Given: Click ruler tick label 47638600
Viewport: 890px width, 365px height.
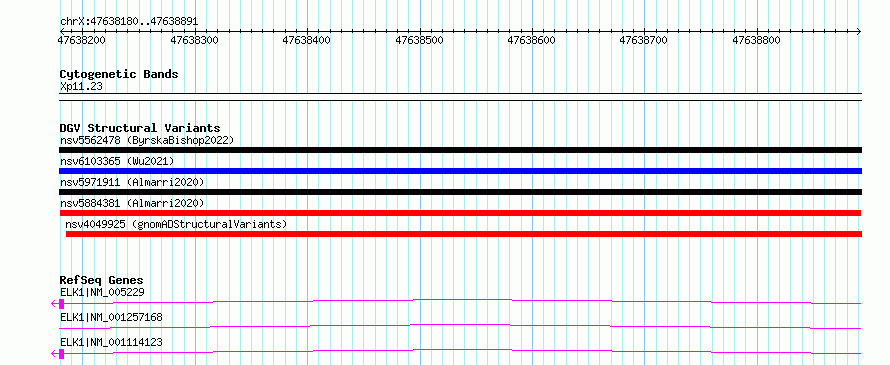Looking at the screenshot, I should 531,40.
